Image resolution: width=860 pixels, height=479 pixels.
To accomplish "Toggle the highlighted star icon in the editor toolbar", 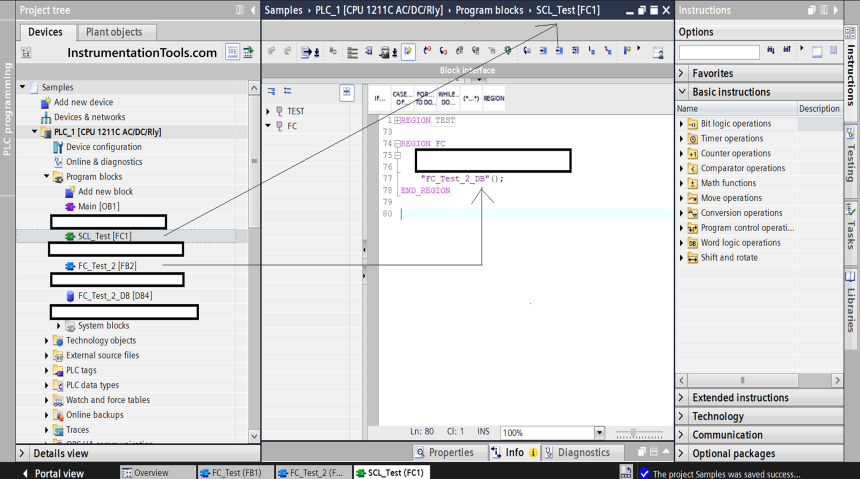I will pyautogui.click(x=408, y=52).
